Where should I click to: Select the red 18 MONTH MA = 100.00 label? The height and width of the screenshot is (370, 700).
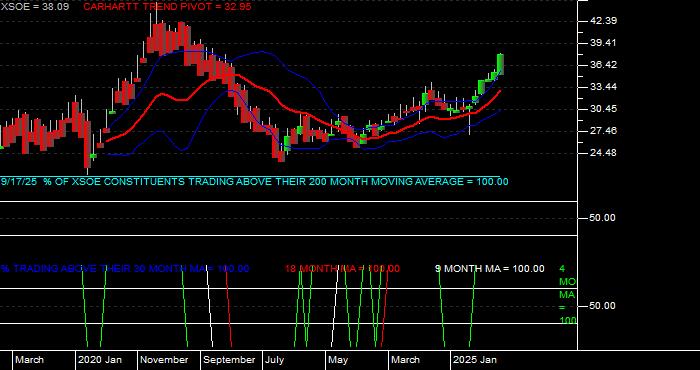342,269
